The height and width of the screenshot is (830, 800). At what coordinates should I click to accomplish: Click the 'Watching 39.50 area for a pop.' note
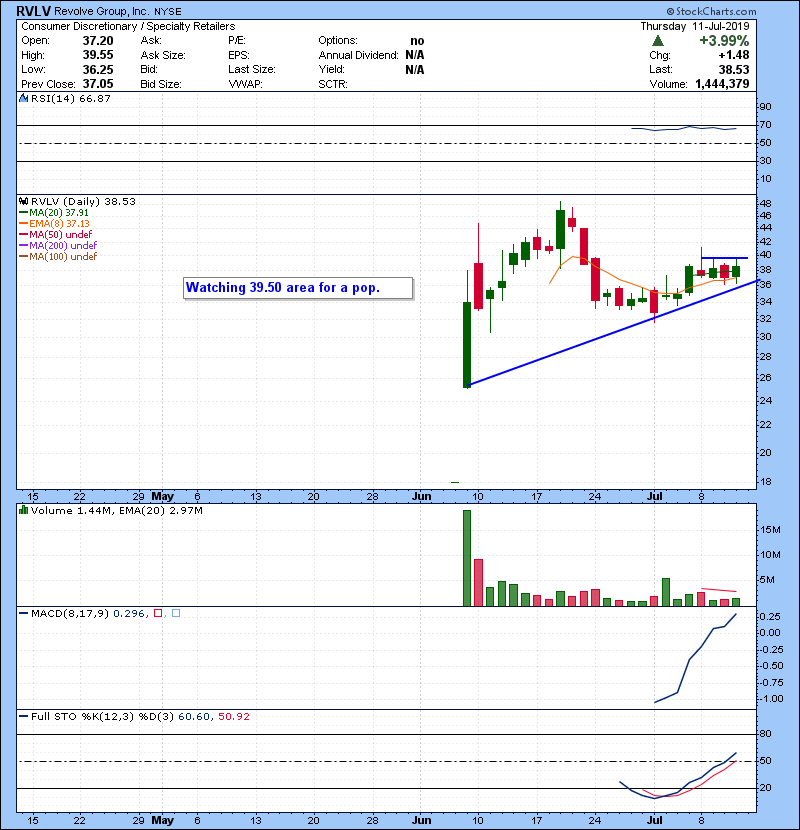coord(298,288)
